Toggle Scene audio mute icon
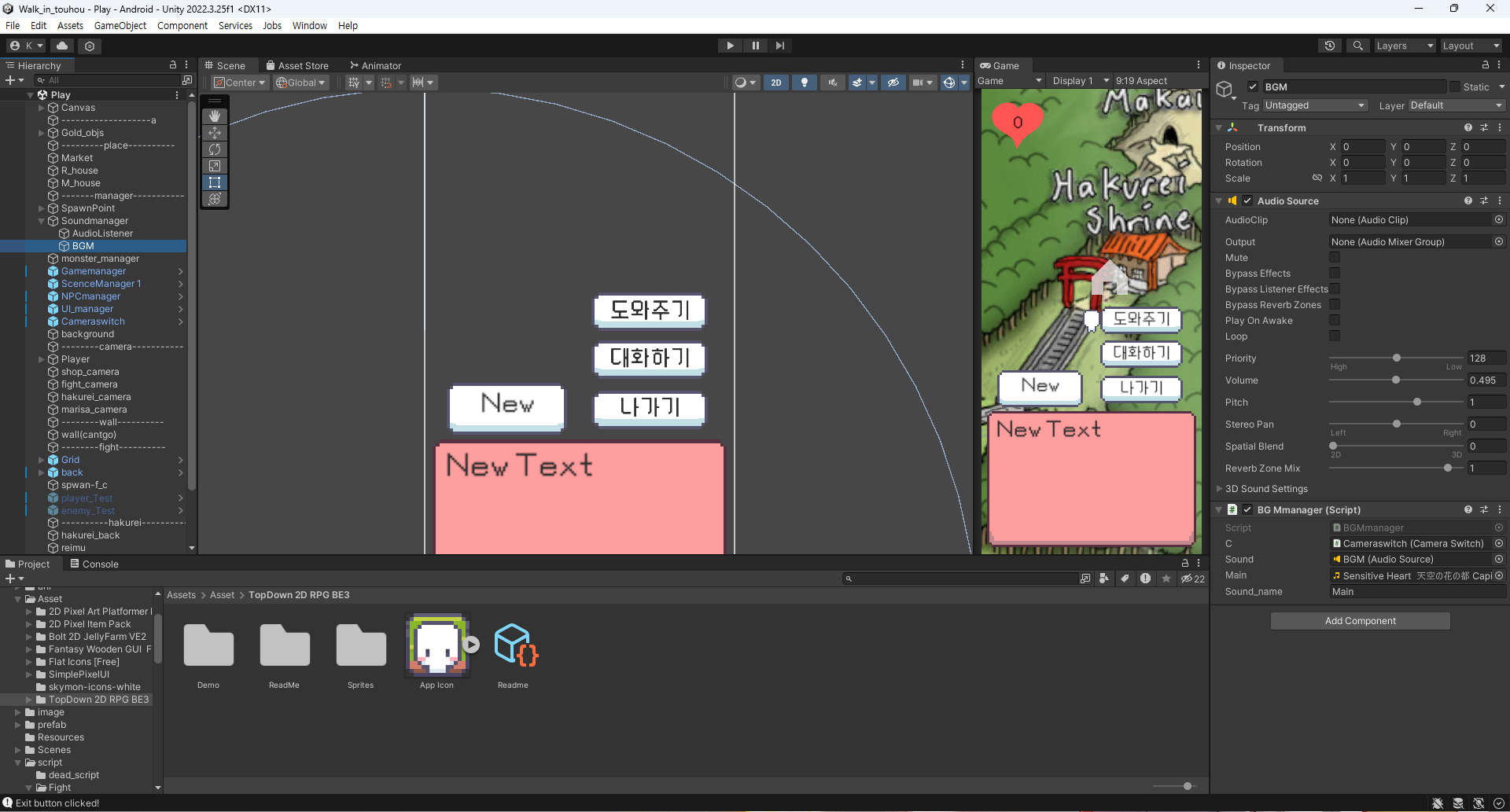 (x=832, y=83)
